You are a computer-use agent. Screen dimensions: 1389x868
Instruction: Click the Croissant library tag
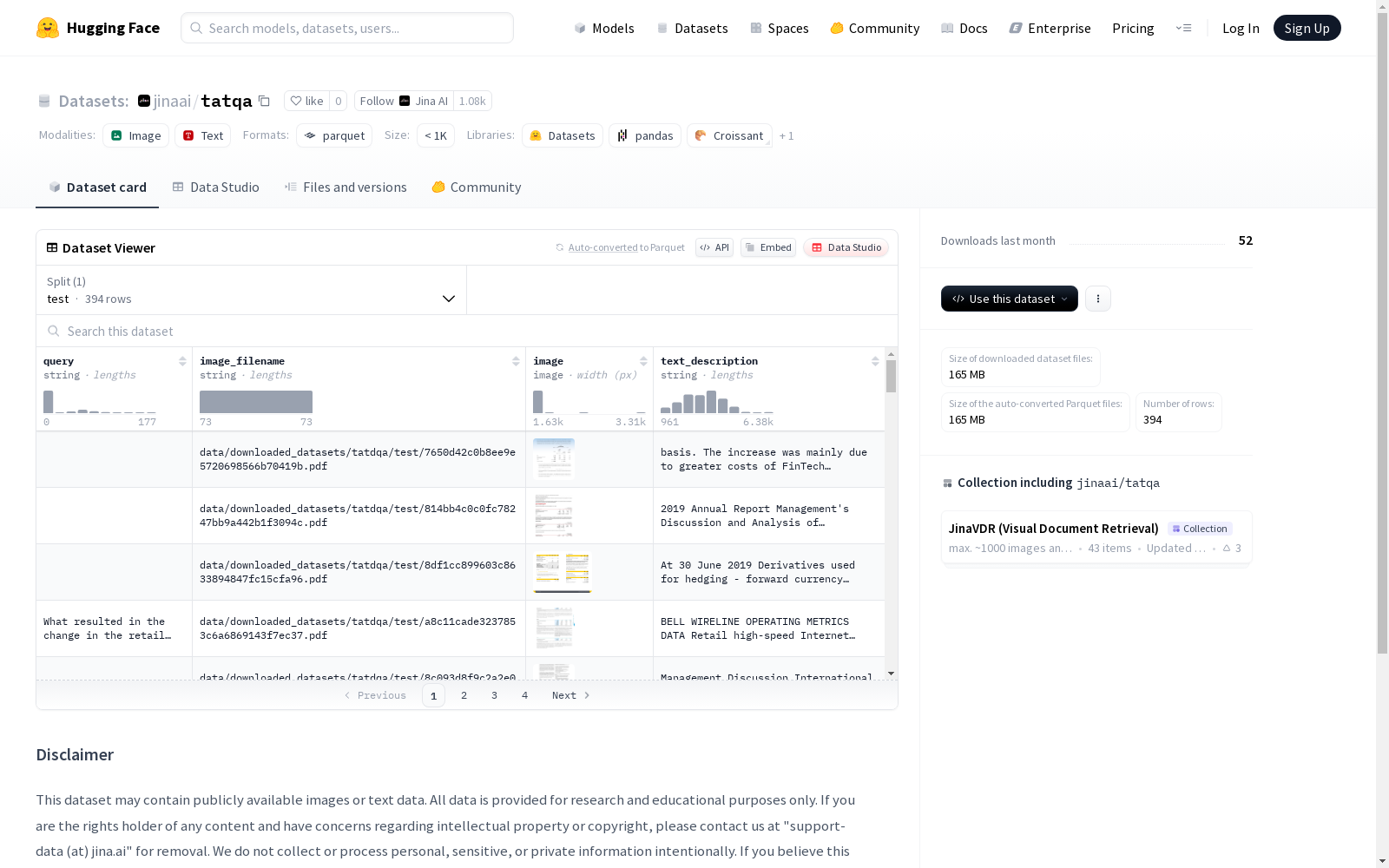pyautogui.click(x=729, y=135)
